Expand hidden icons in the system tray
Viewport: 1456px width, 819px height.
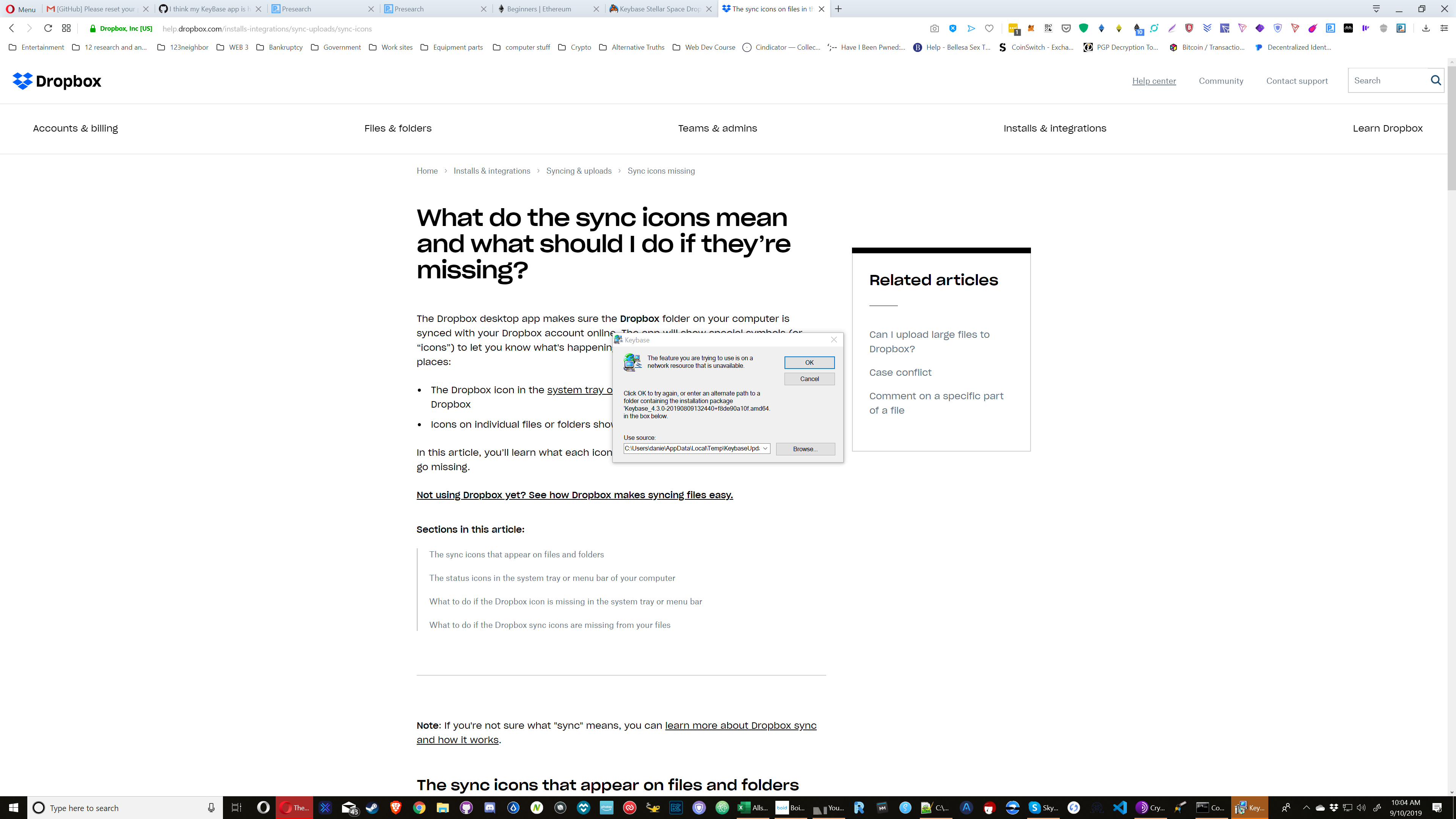[1307, 808]
